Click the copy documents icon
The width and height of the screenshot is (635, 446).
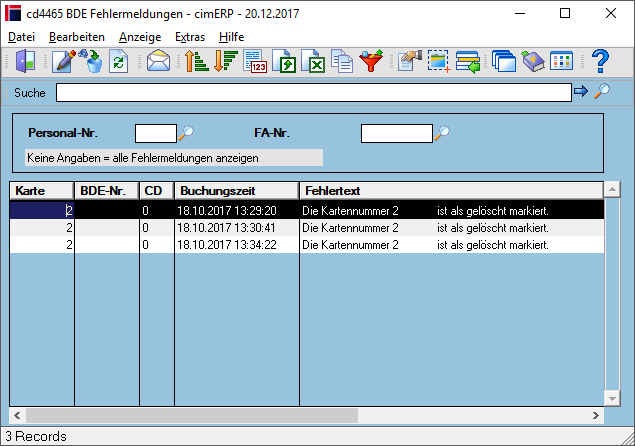tap(342, 61)
